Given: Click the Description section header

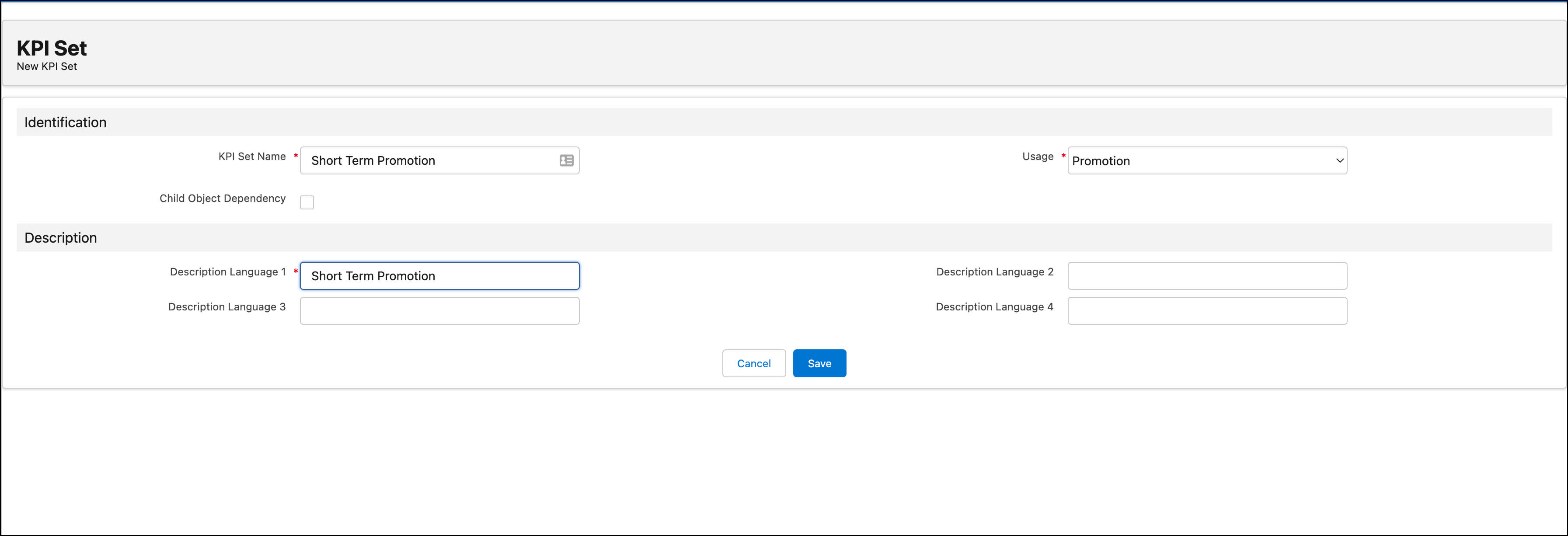Looking at the screenshot, I should coord(60,238).
